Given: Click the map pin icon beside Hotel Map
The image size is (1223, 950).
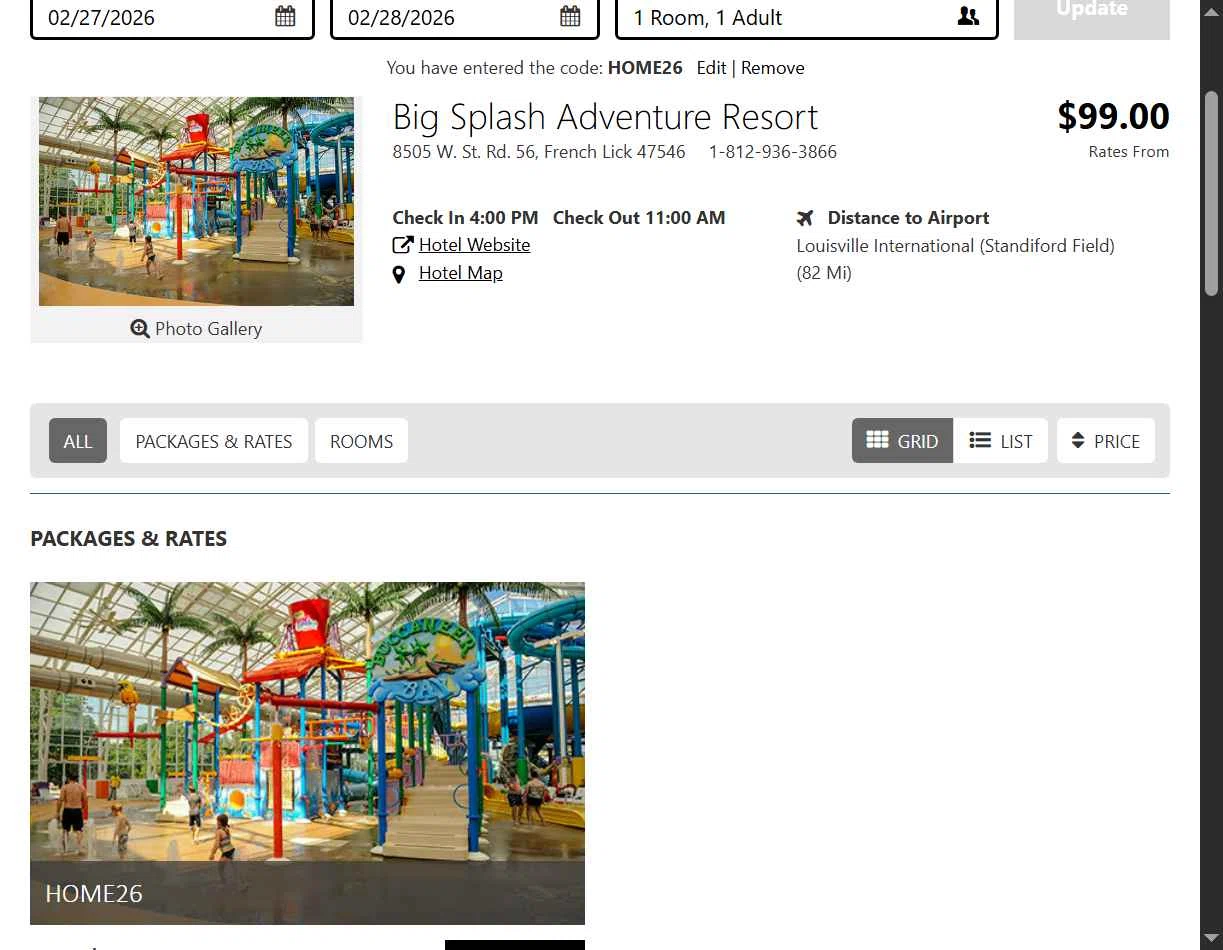Looking at the screenshot, I should pyautogui.click(x=399, y=274).
